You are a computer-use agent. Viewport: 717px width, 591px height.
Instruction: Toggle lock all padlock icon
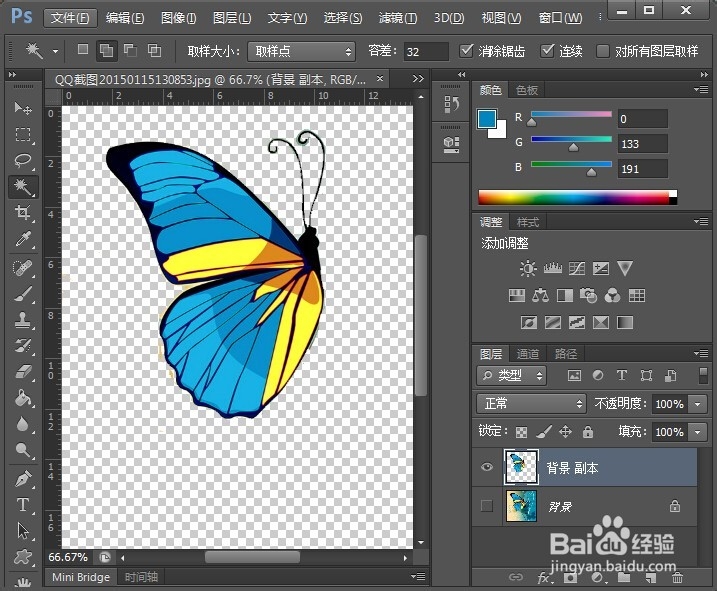pos(588,431)
